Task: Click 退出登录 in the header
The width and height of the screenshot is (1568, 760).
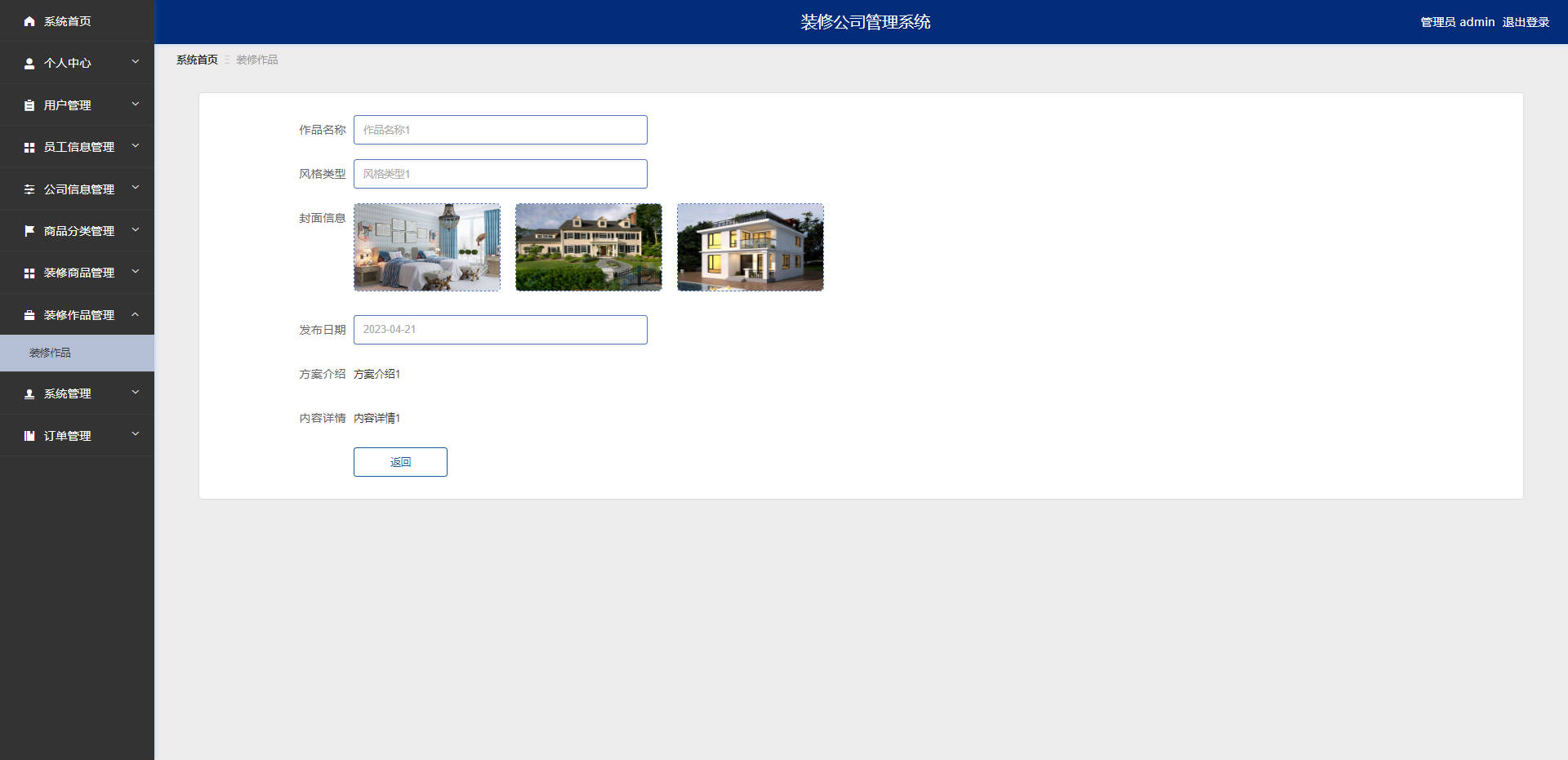Action: pos(1526,22)
